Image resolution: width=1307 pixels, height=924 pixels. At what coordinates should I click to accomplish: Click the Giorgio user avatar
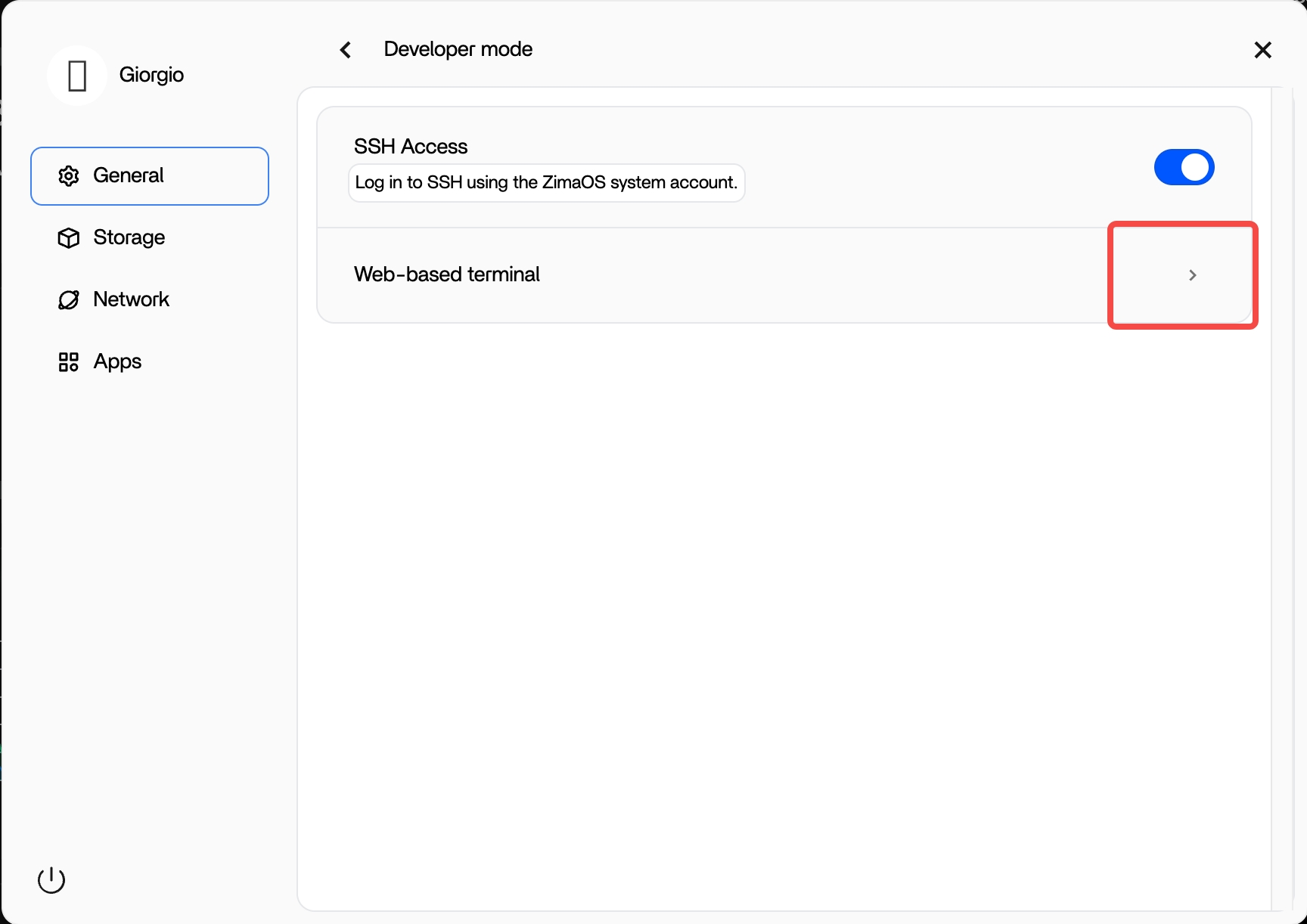76,76
